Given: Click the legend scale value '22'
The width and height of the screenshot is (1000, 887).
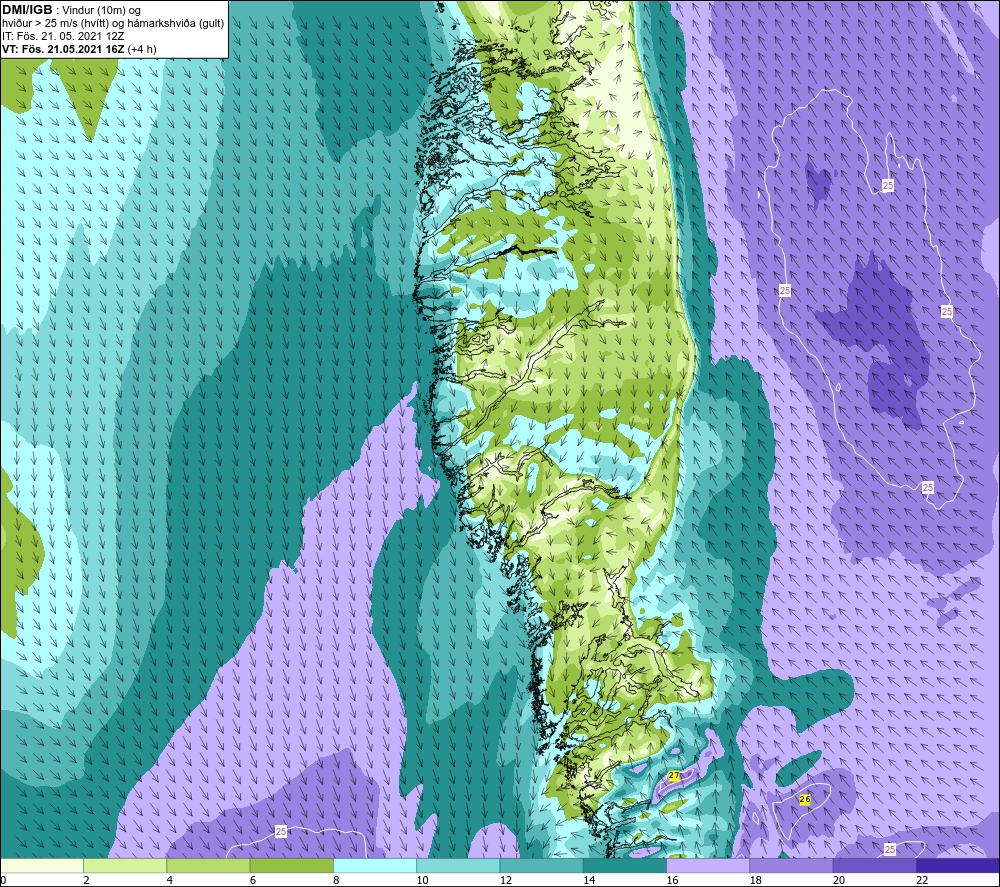Looking at the screenshot, I should [922, 880].
